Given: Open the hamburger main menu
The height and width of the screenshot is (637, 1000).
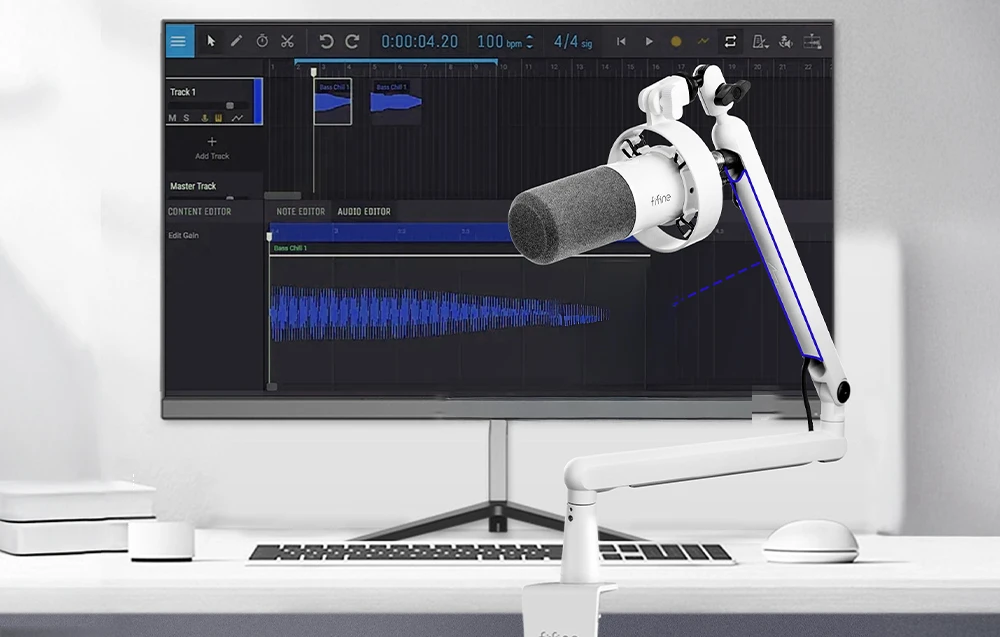Looking at the screenshot, I should (x=179, y=41).
